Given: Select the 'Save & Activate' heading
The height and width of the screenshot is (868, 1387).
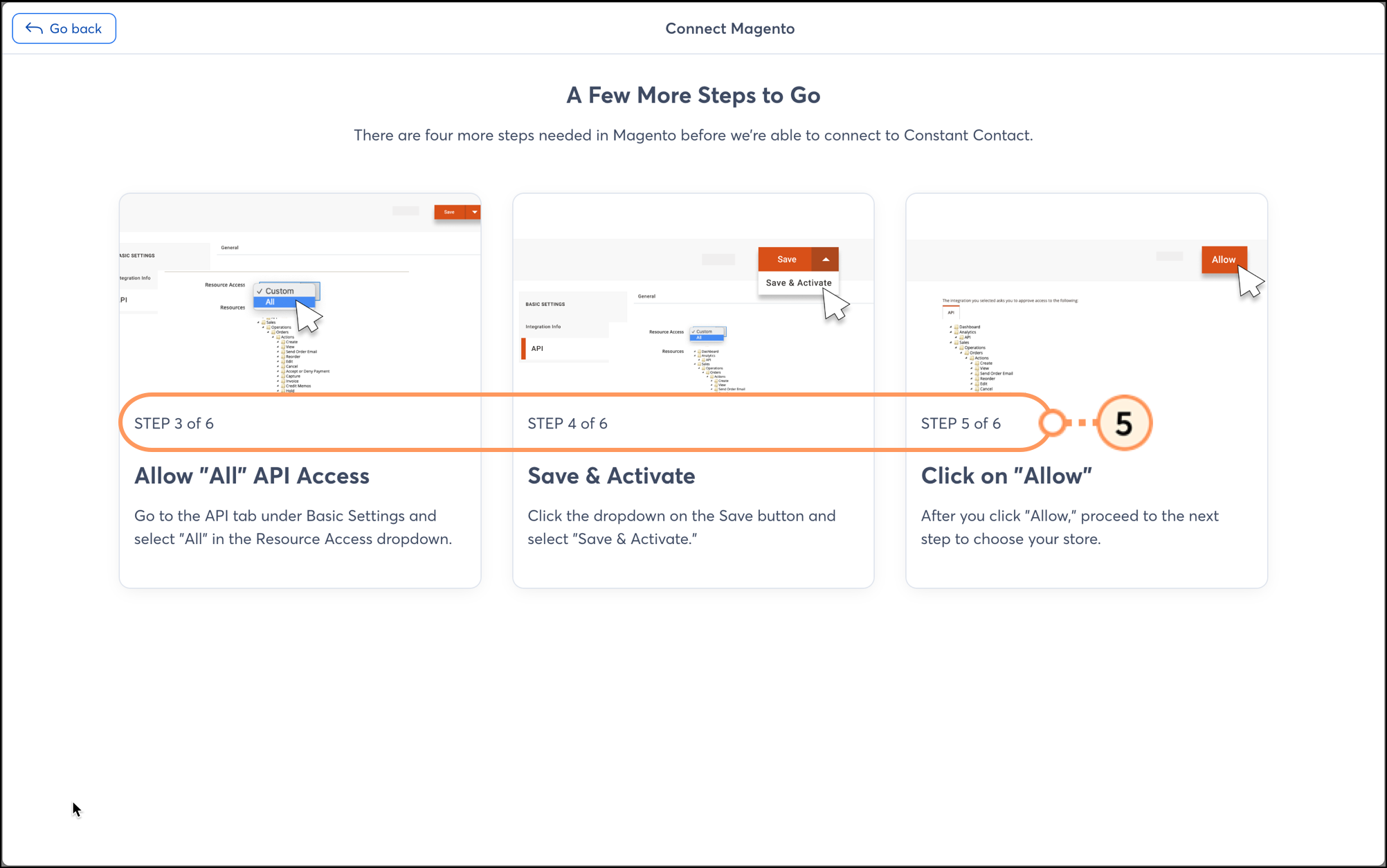Looking at the screenshot, I should [x=611, y=476].
